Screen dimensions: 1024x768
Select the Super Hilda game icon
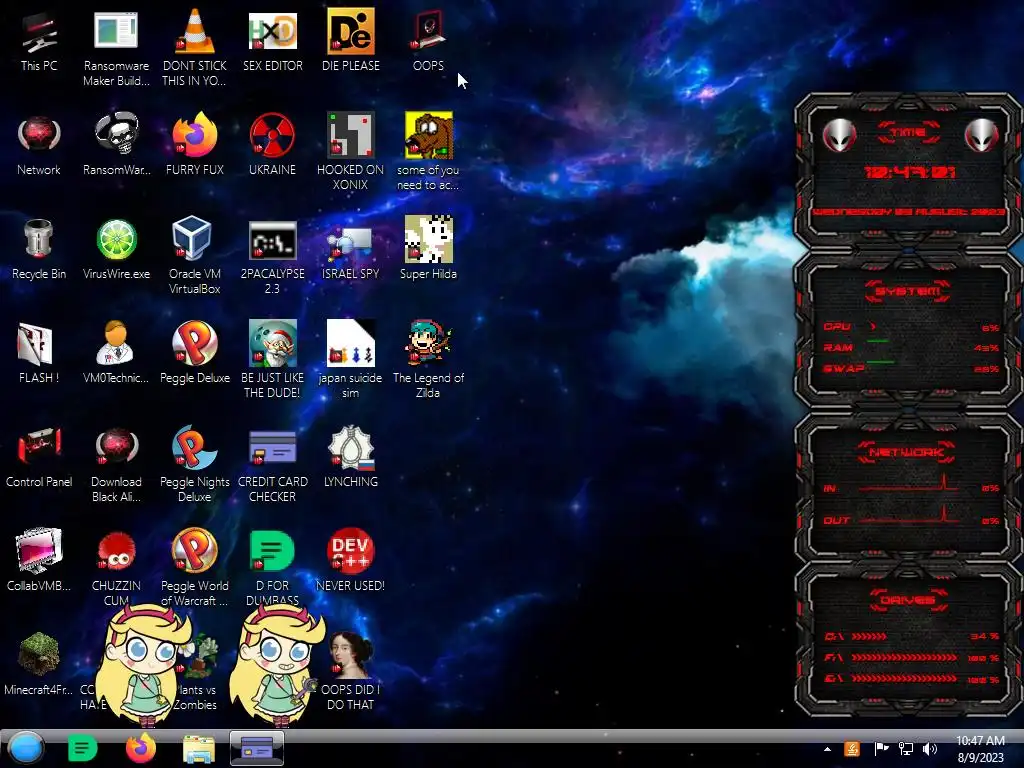[428, 239]
